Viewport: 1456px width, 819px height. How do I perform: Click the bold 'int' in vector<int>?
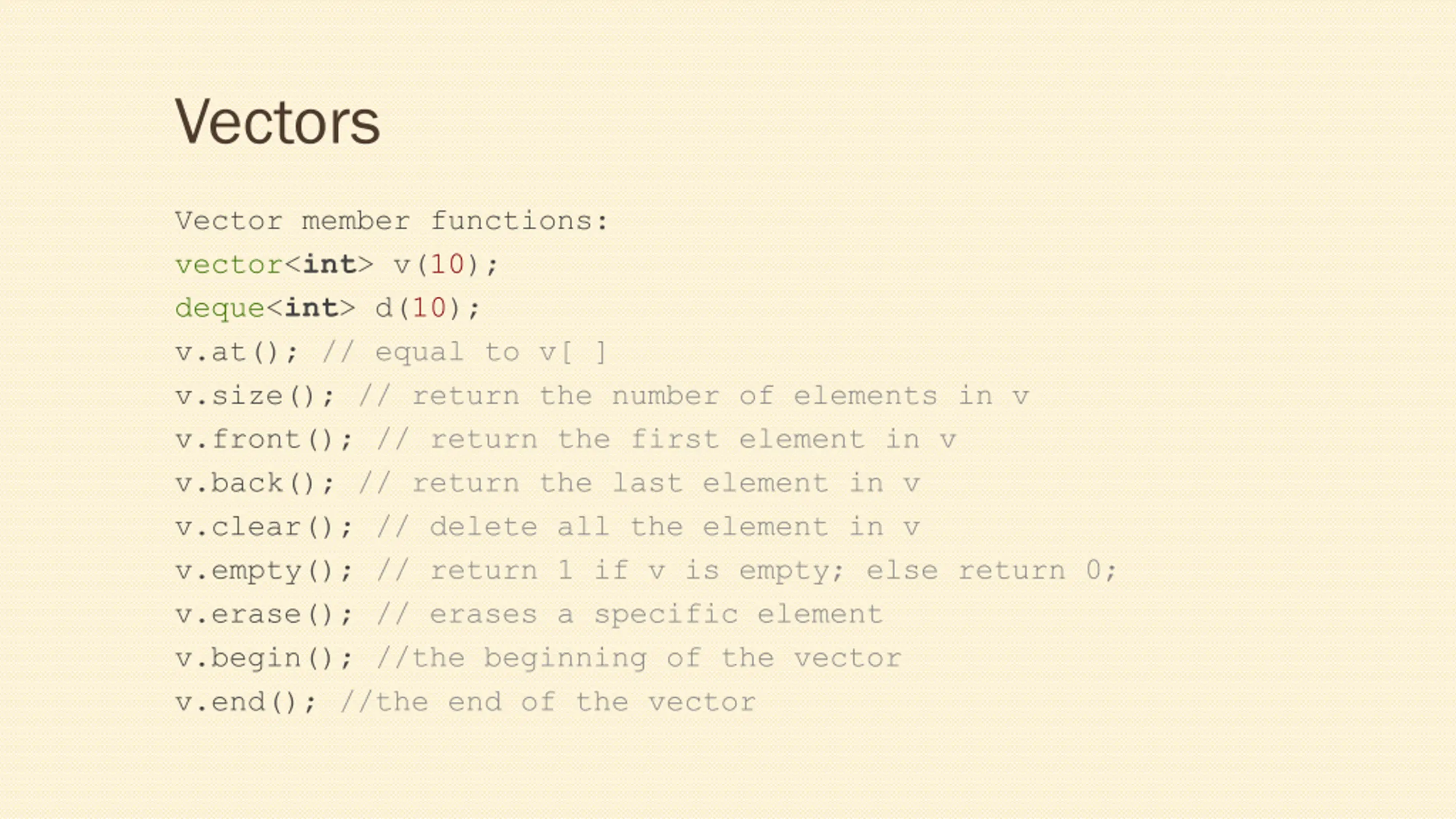pyautogui.click(x=329, y=265)
